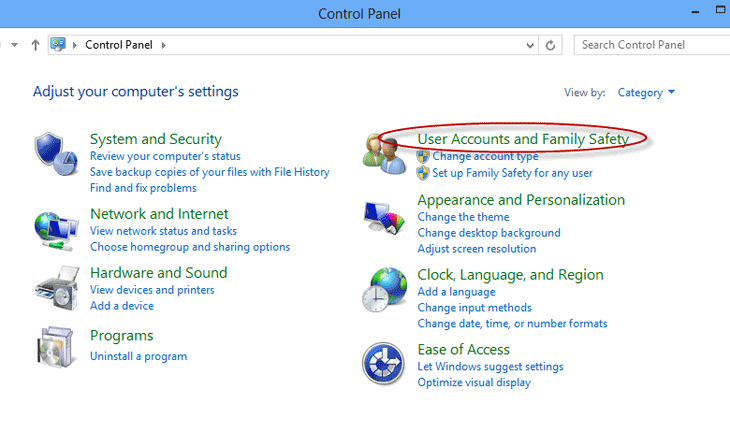Open User Accounts and Family Safety
Screen dimensions: 730x447
[x=523, y=139]
